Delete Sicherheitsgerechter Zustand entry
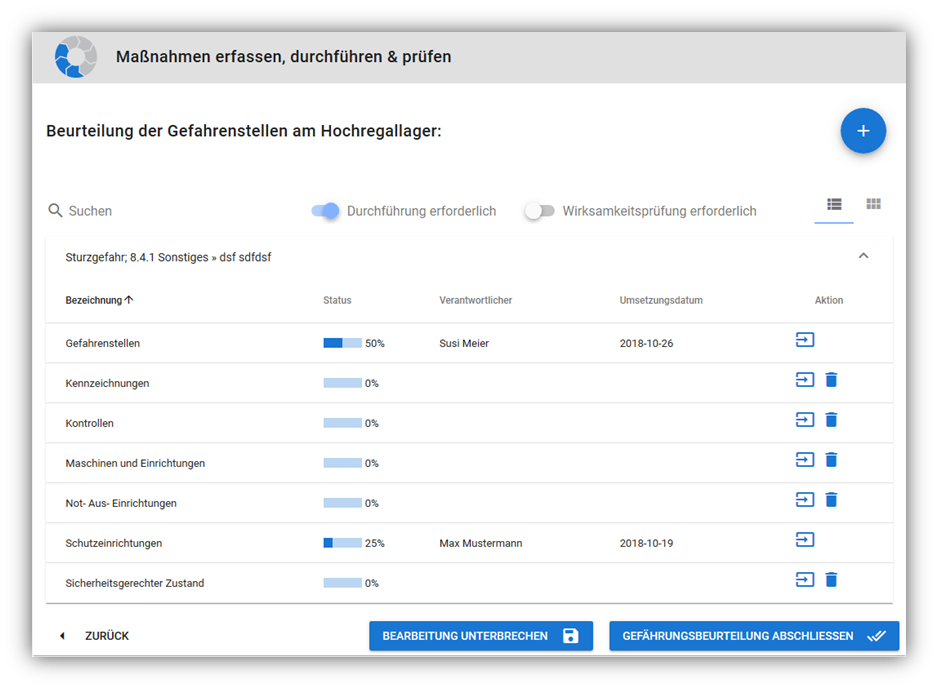 click(831, 580)
